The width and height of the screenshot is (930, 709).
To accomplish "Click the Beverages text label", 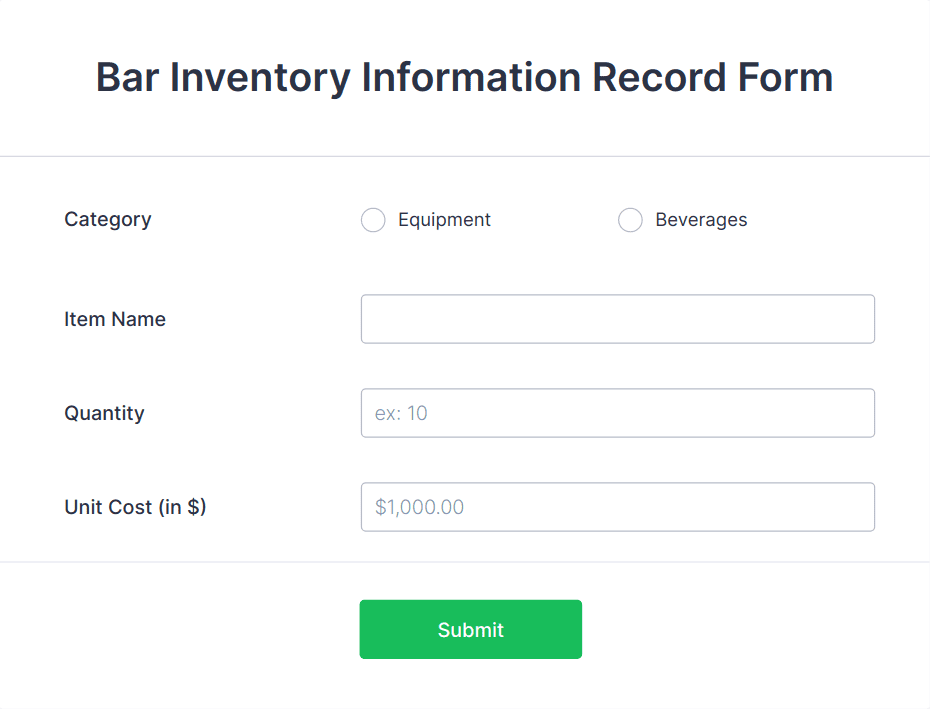I will click(x=700, y=219).
